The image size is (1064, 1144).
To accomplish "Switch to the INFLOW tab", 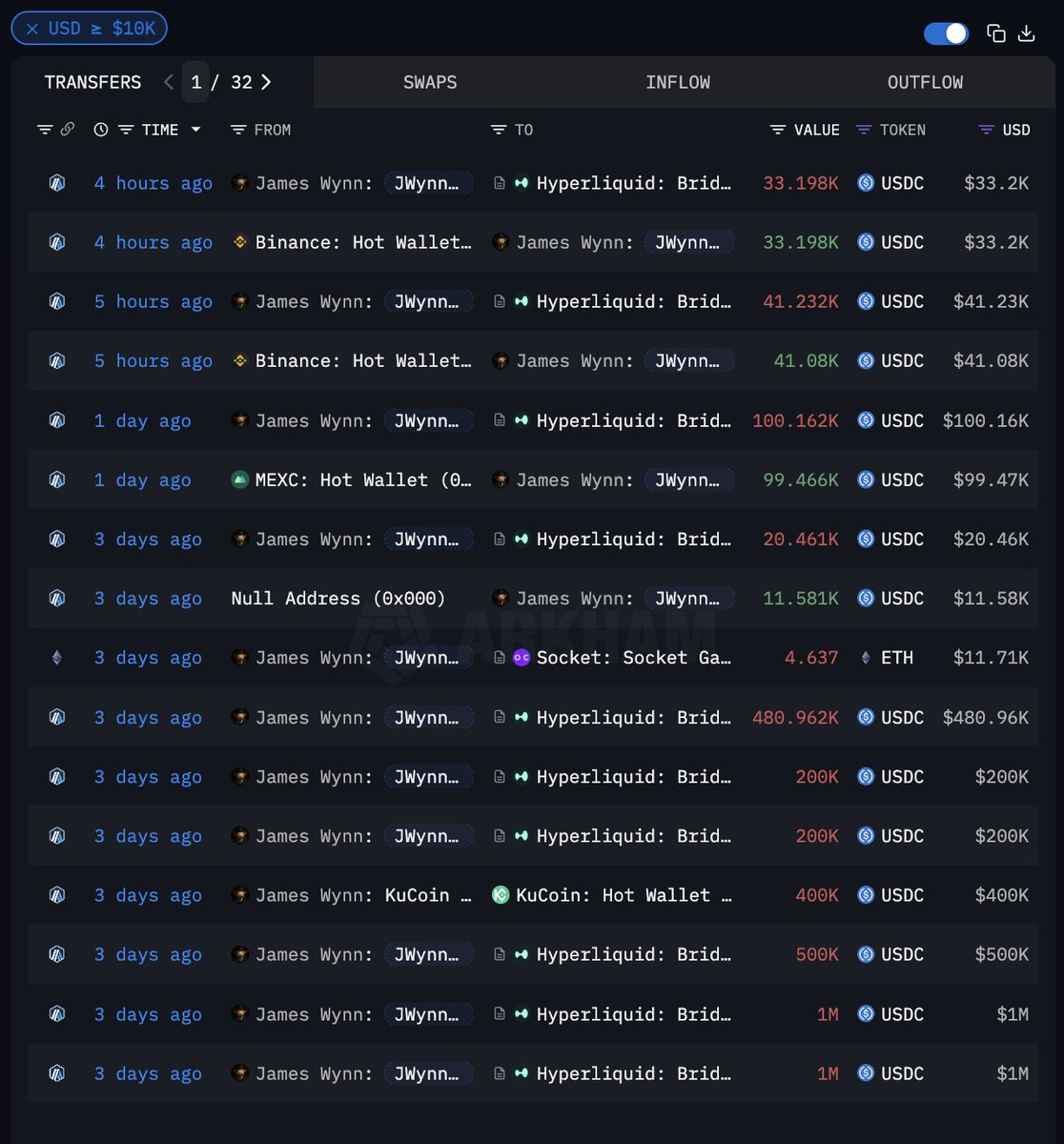I will (678, 82).
